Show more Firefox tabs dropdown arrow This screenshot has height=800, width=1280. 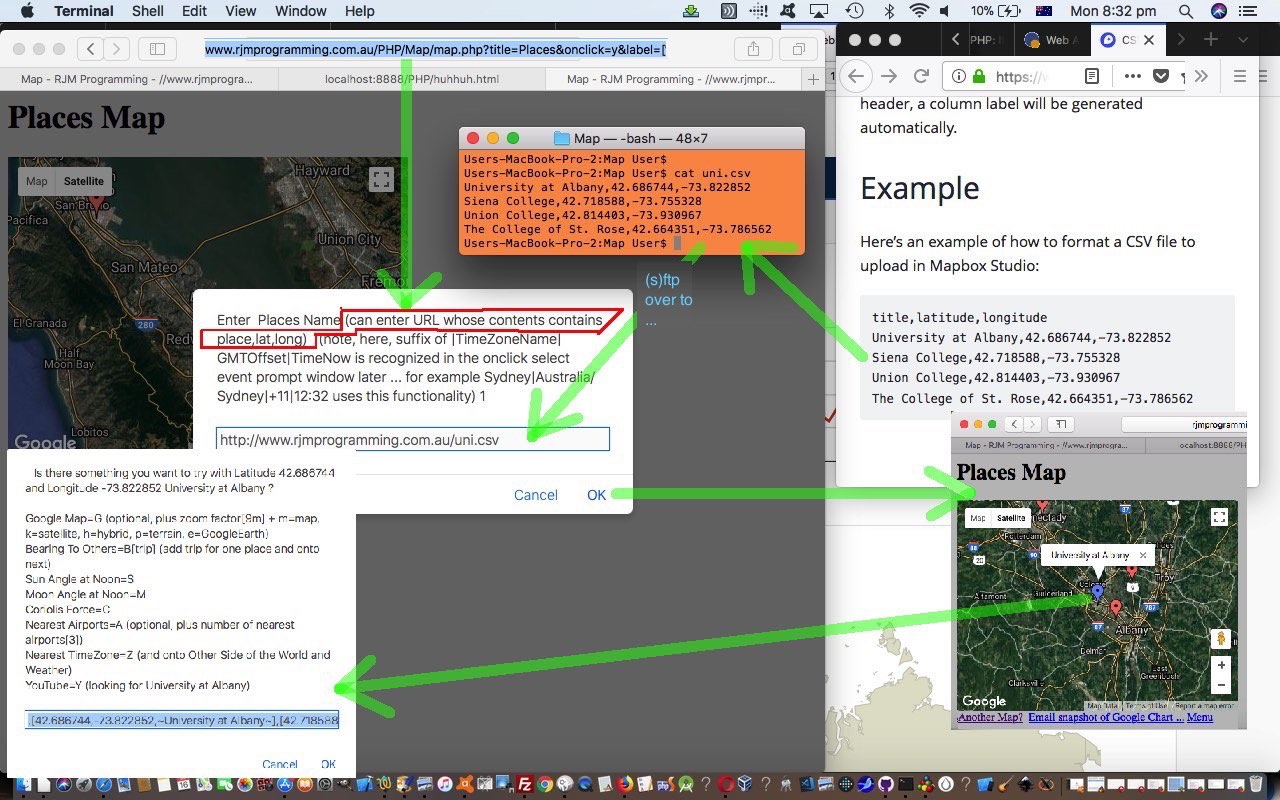[1242, 40]
